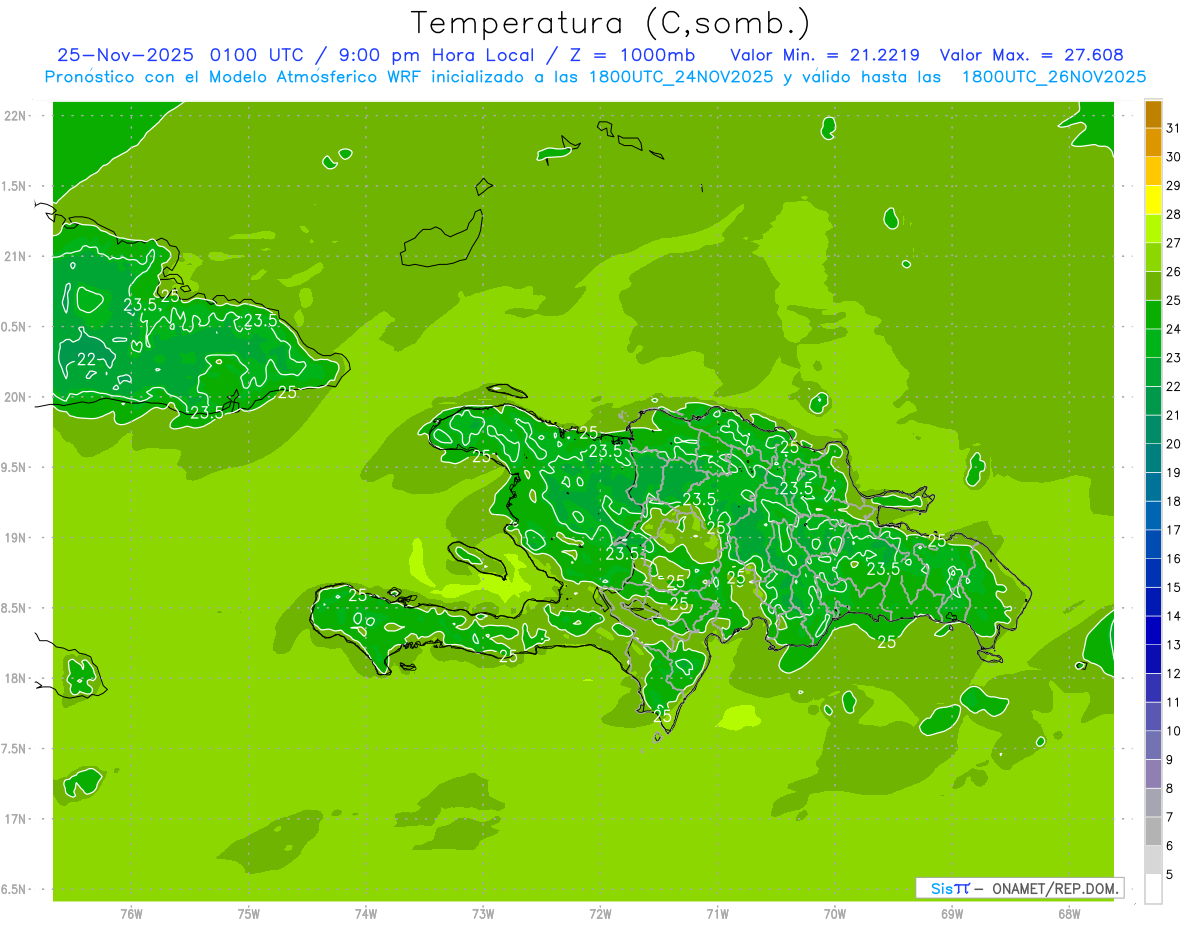The height and width of the screenshot is (927, 1200).
Task: Click the 'Z = 1000mb' level text
Action: point(634,55)
